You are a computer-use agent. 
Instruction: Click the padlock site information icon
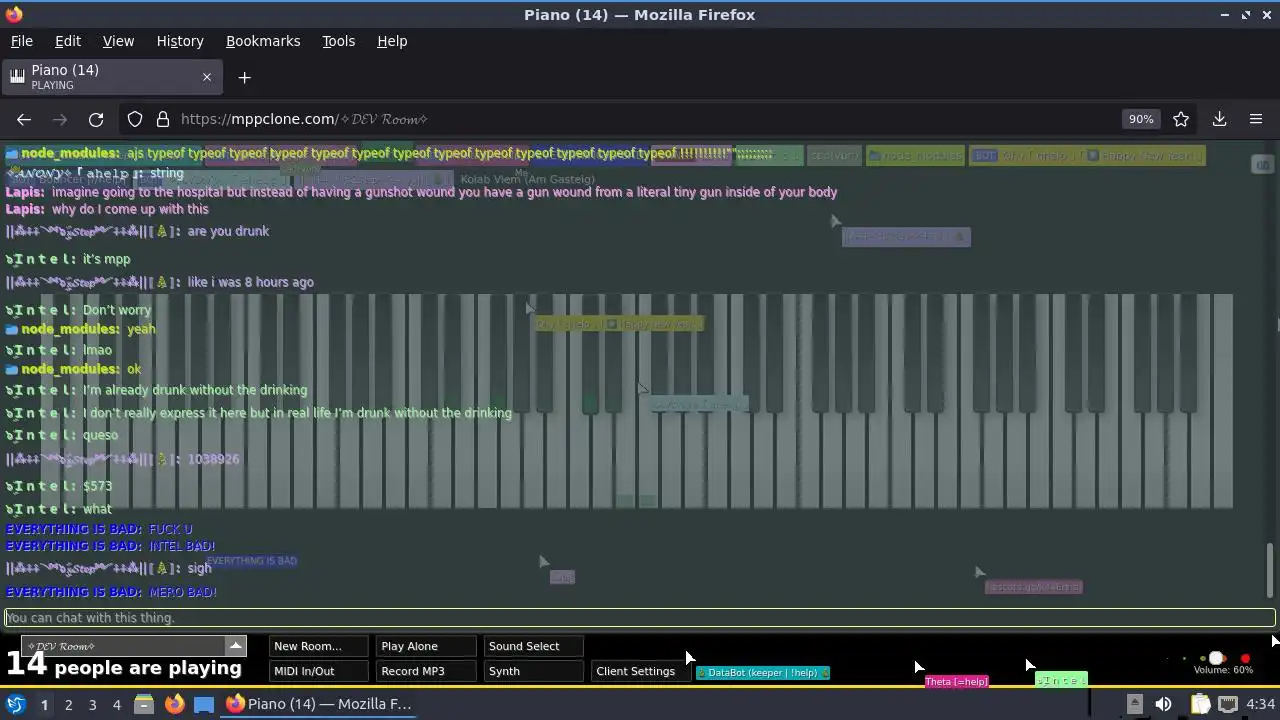[x=162, y=119]
